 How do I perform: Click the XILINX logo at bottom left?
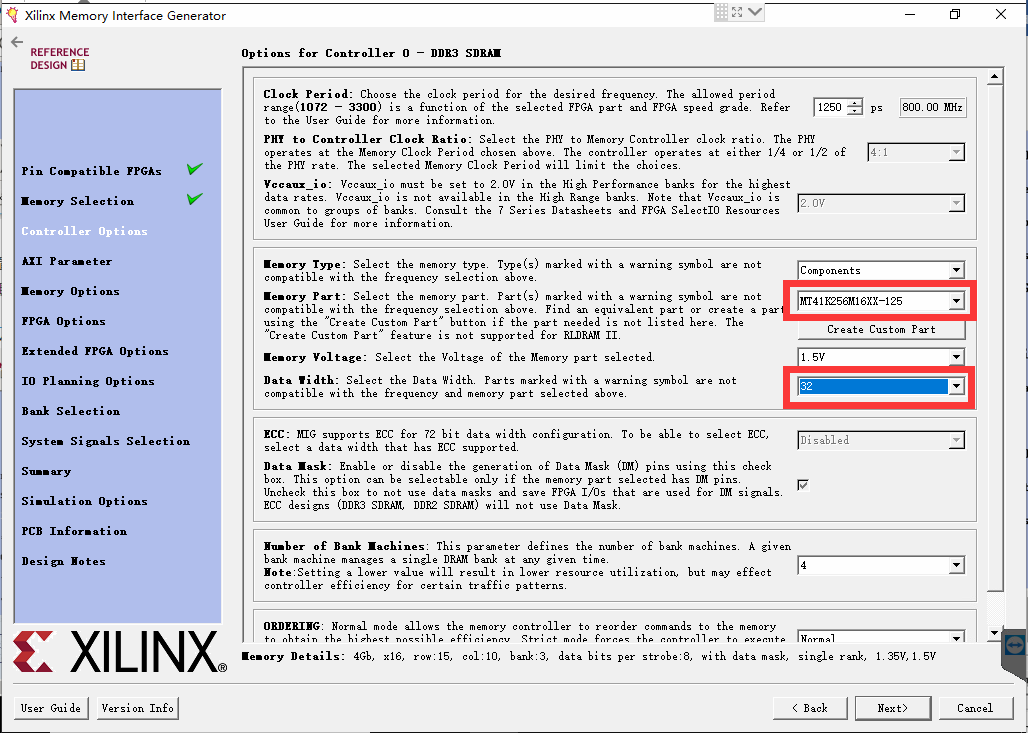click(x=113, y=652)
